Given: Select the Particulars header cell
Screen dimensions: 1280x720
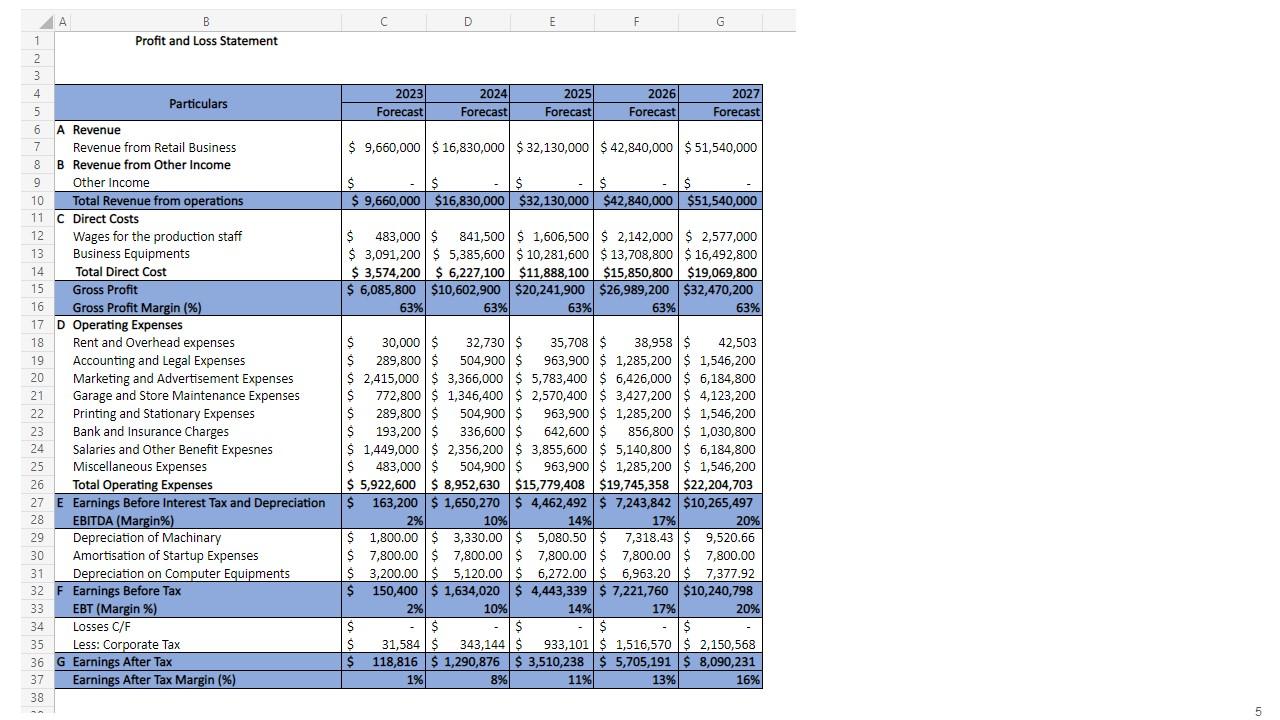Looking at the screenshot, I should [x=198, y=103].
